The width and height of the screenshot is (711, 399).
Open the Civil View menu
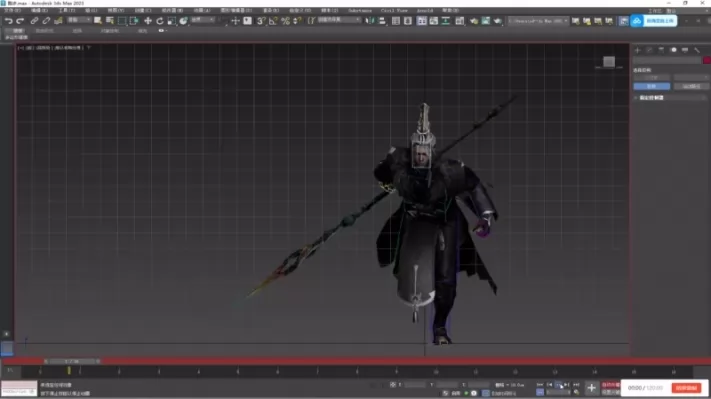(394, 10)
